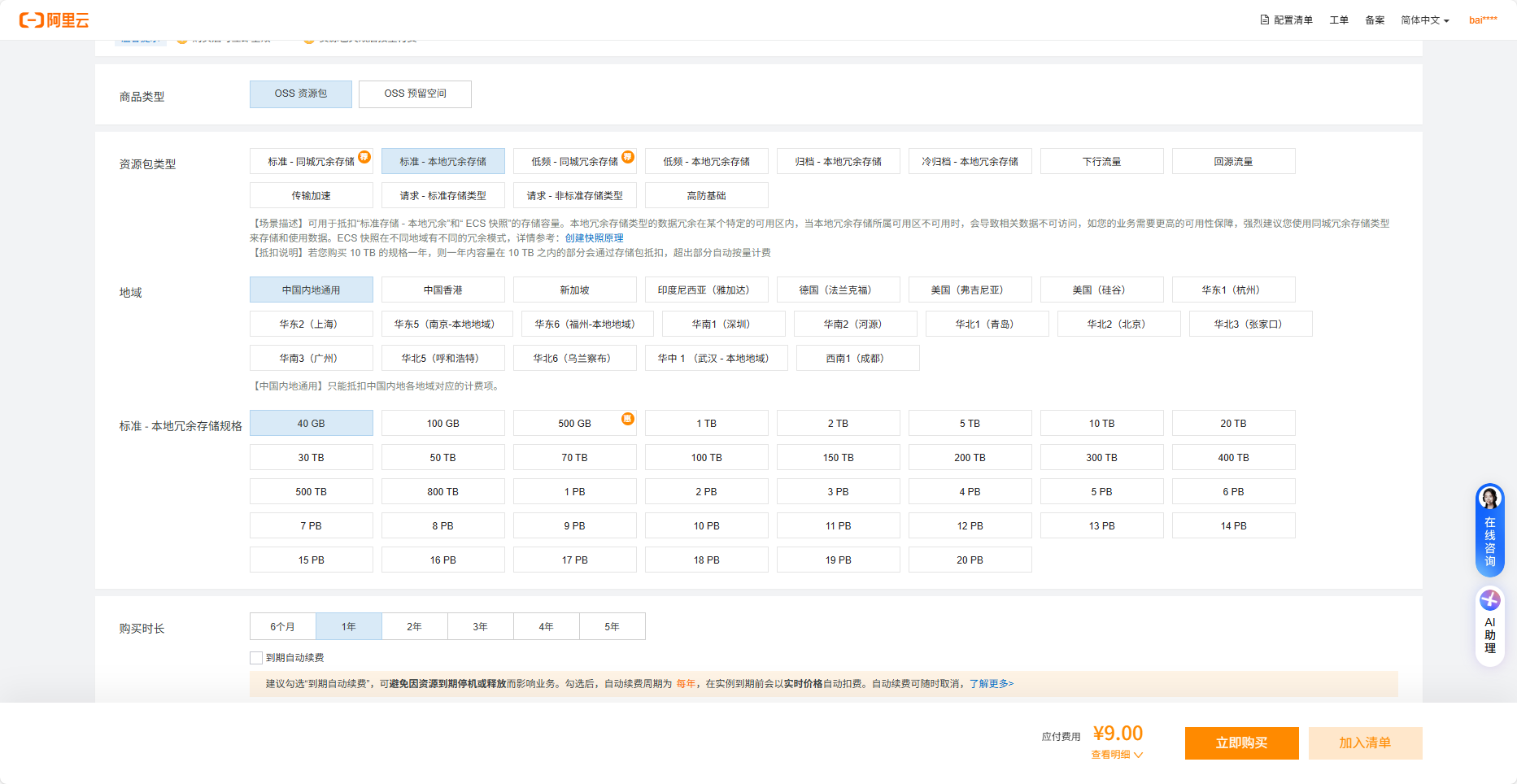Viewport: 1517px width, 784px height.
Task: Click the 立即购买 button
Action: 1241,743
